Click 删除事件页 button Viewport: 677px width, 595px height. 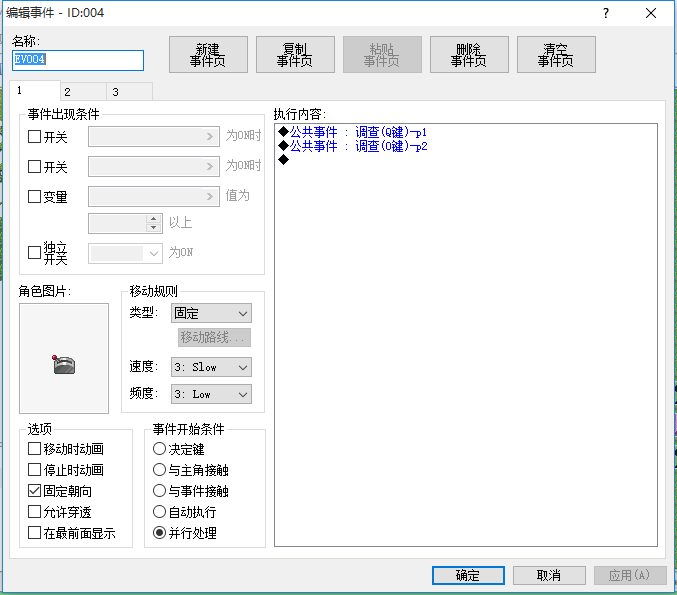[x=469, y=55]
